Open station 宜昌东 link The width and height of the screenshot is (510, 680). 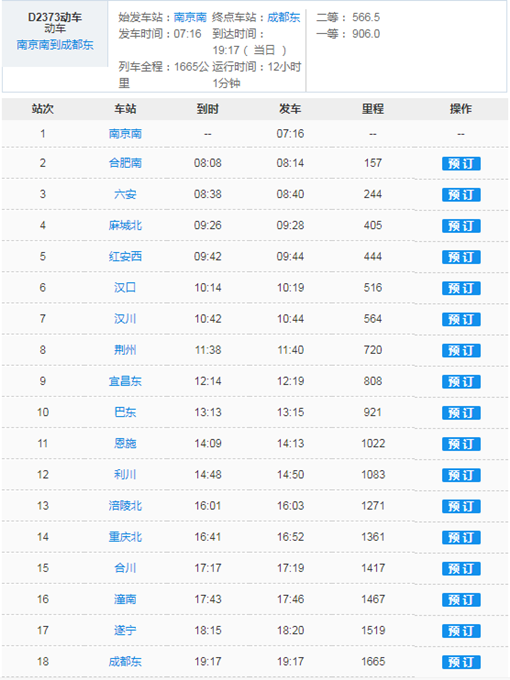pos(125,381)
